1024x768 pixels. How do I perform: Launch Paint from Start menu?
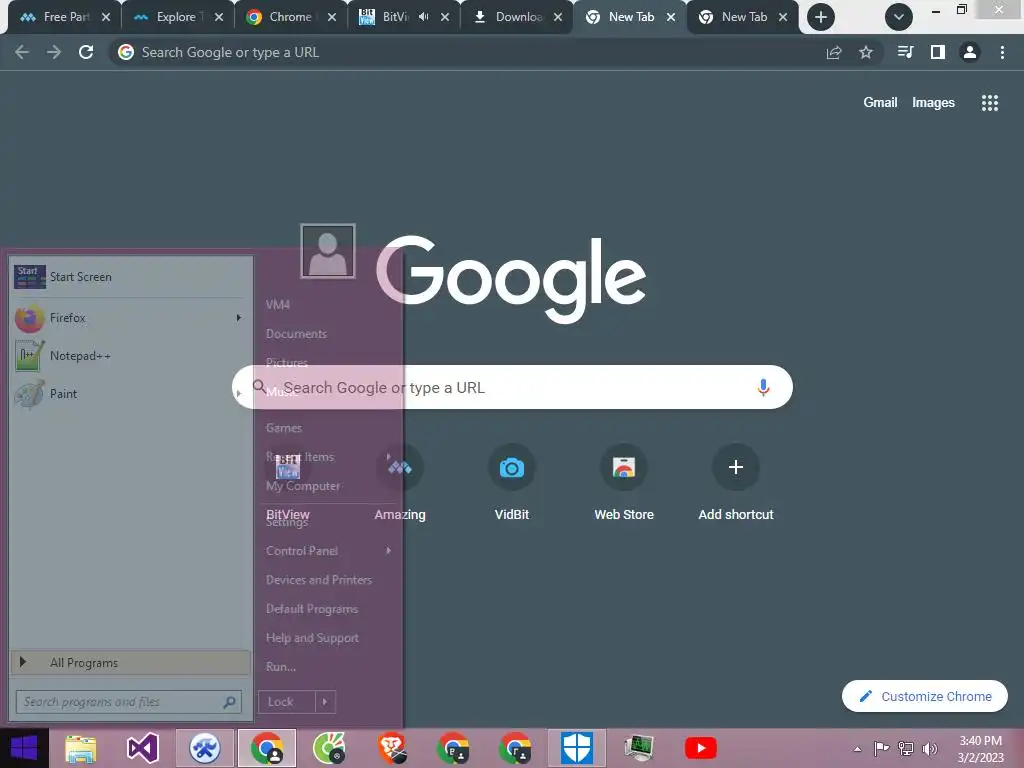coord(130,394)
